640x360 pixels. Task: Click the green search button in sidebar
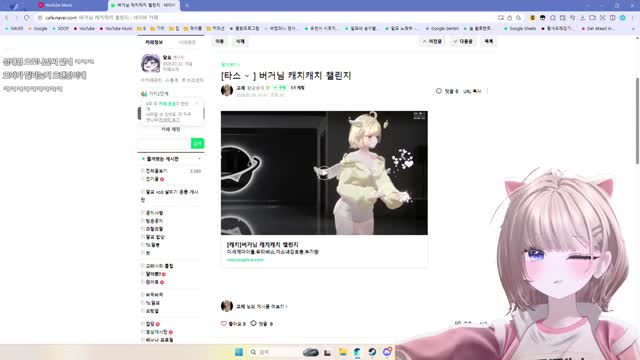click(198, 143)
